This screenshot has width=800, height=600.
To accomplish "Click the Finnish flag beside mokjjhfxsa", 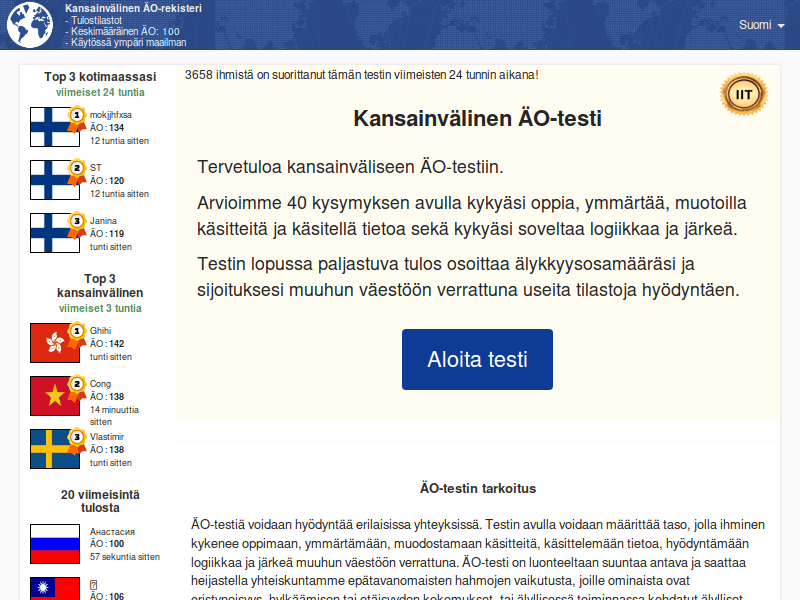I will 53,128.
